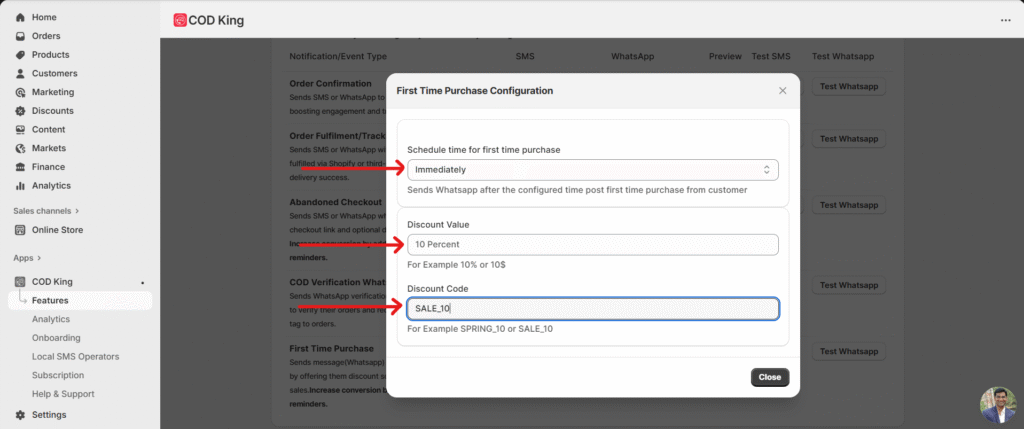This screenshot has width=1024, height=429.
Task: Select the Customers person icon
Action: point(20,74)
